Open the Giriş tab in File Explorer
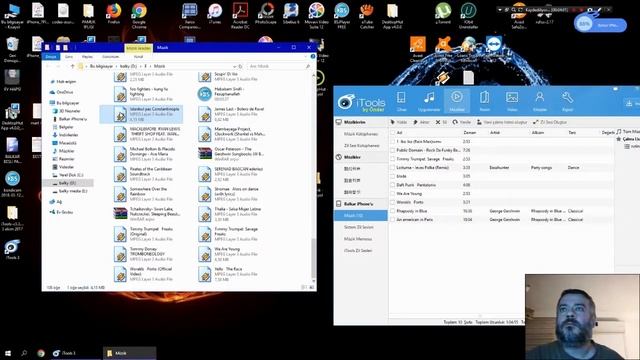The image size is (640, 360). click(69, 57)
